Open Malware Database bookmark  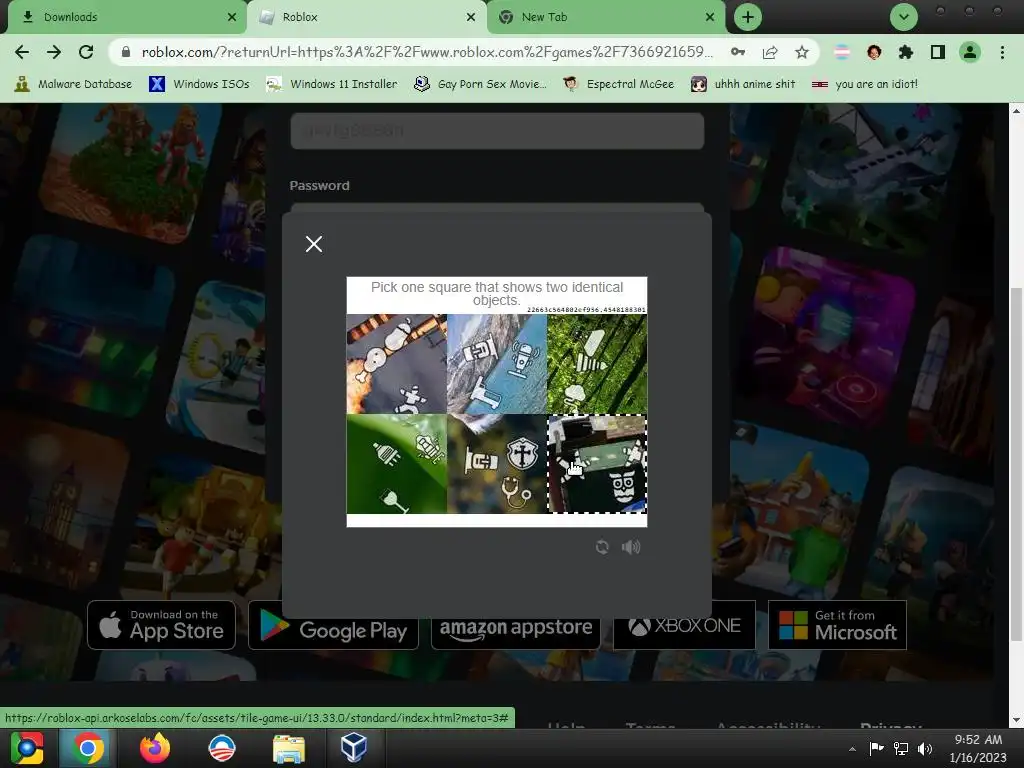pyautogui.click(x=72, y=84)
